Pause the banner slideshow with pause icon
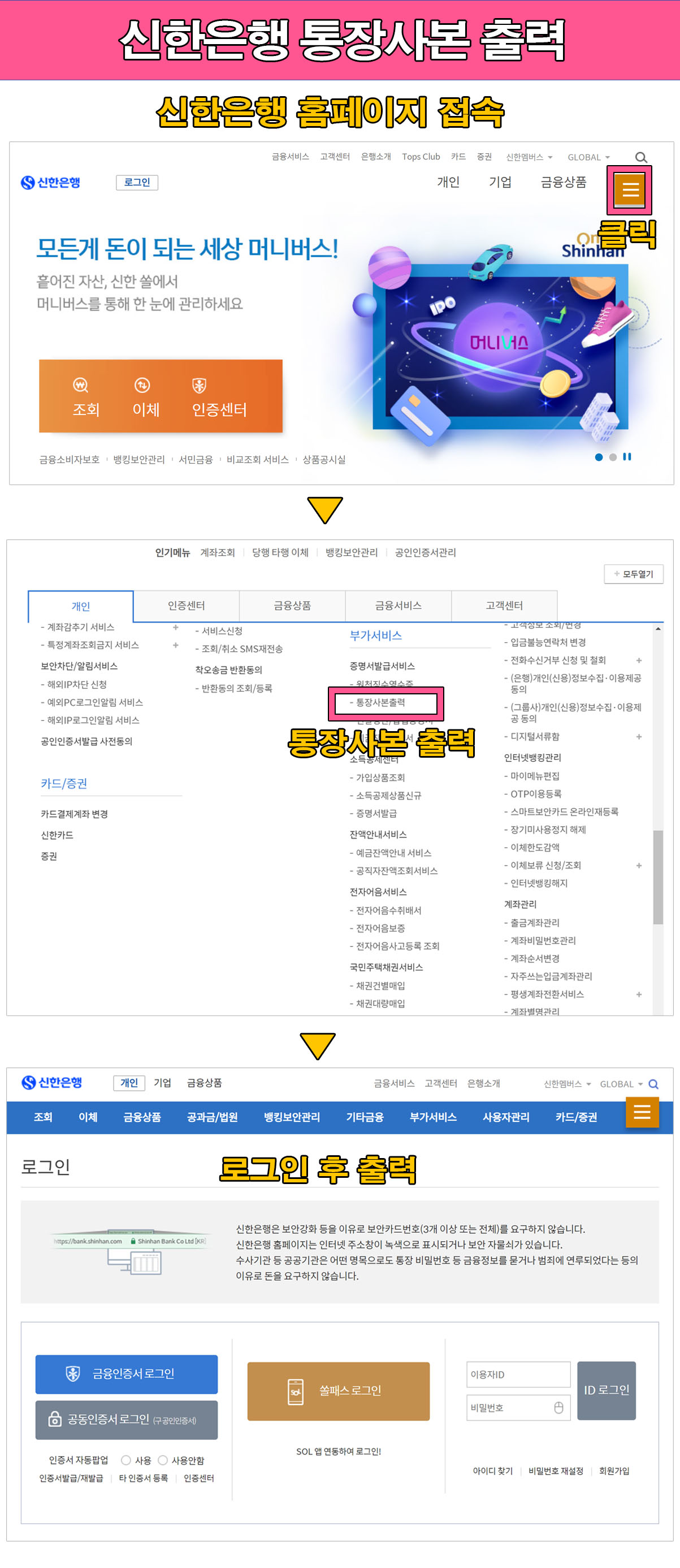Screen dimensions: 680x1568 (627, 456)
